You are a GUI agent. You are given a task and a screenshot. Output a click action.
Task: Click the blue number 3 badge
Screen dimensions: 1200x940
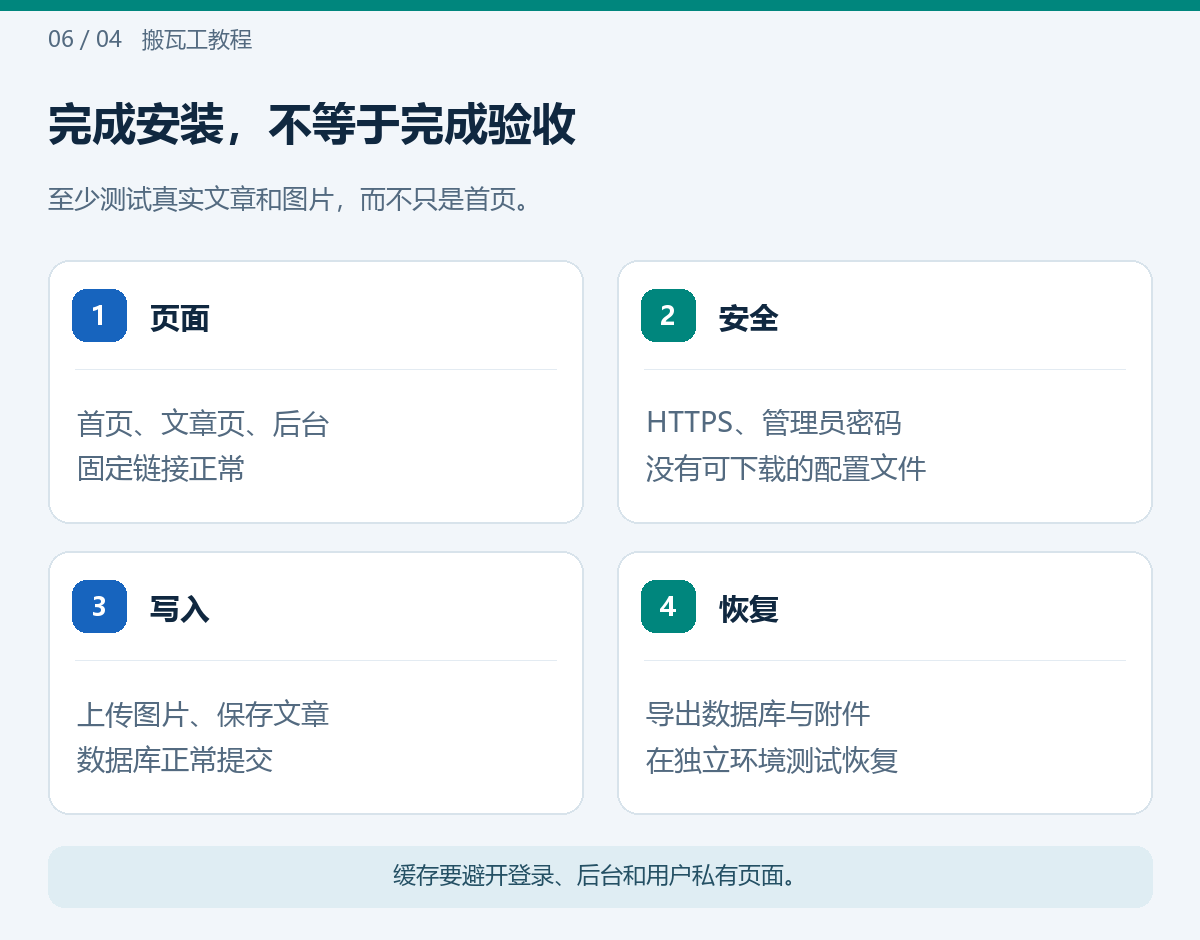coord(99,607)
